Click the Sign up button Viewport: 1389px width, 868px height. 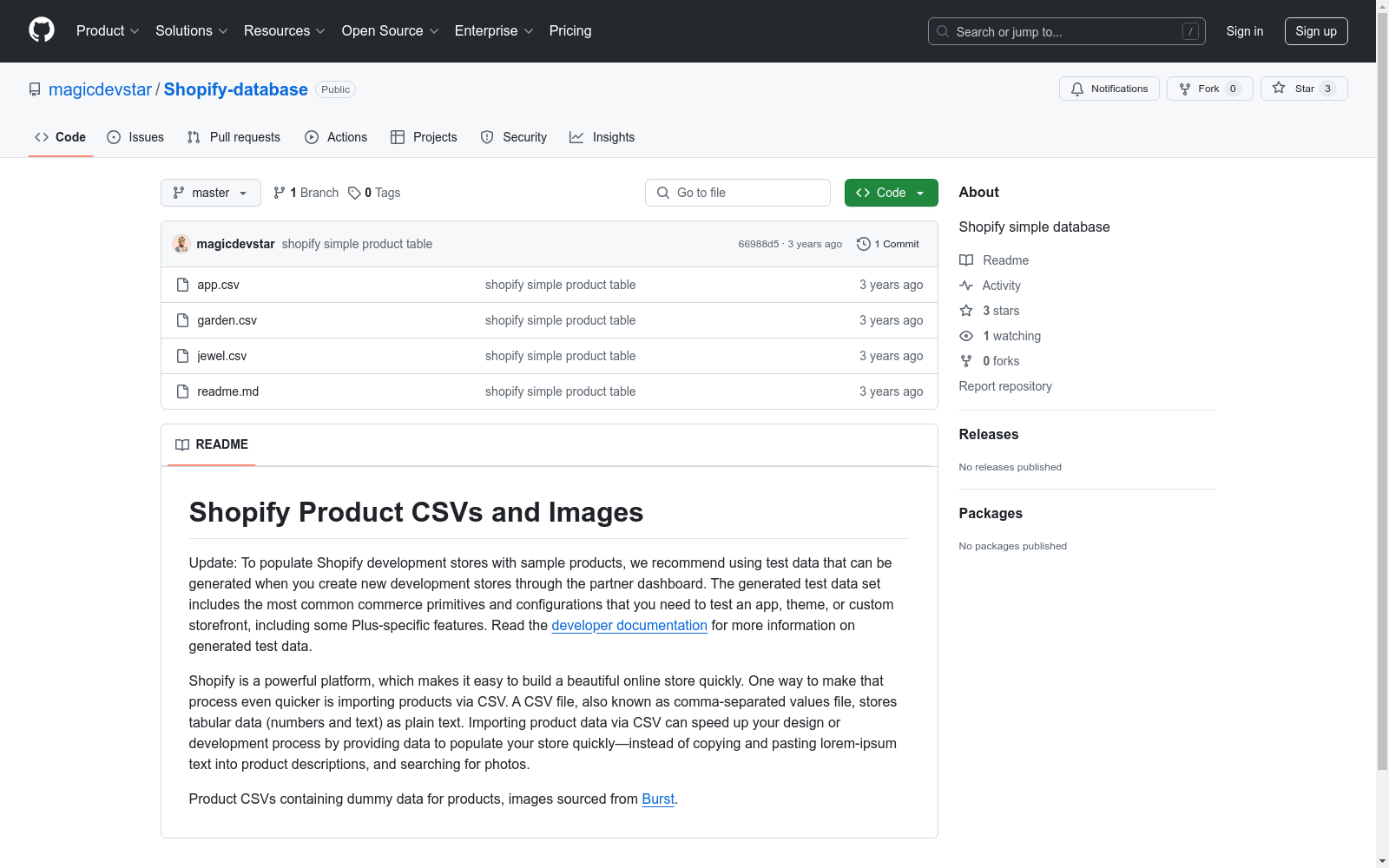click(x=1316, y=31)
